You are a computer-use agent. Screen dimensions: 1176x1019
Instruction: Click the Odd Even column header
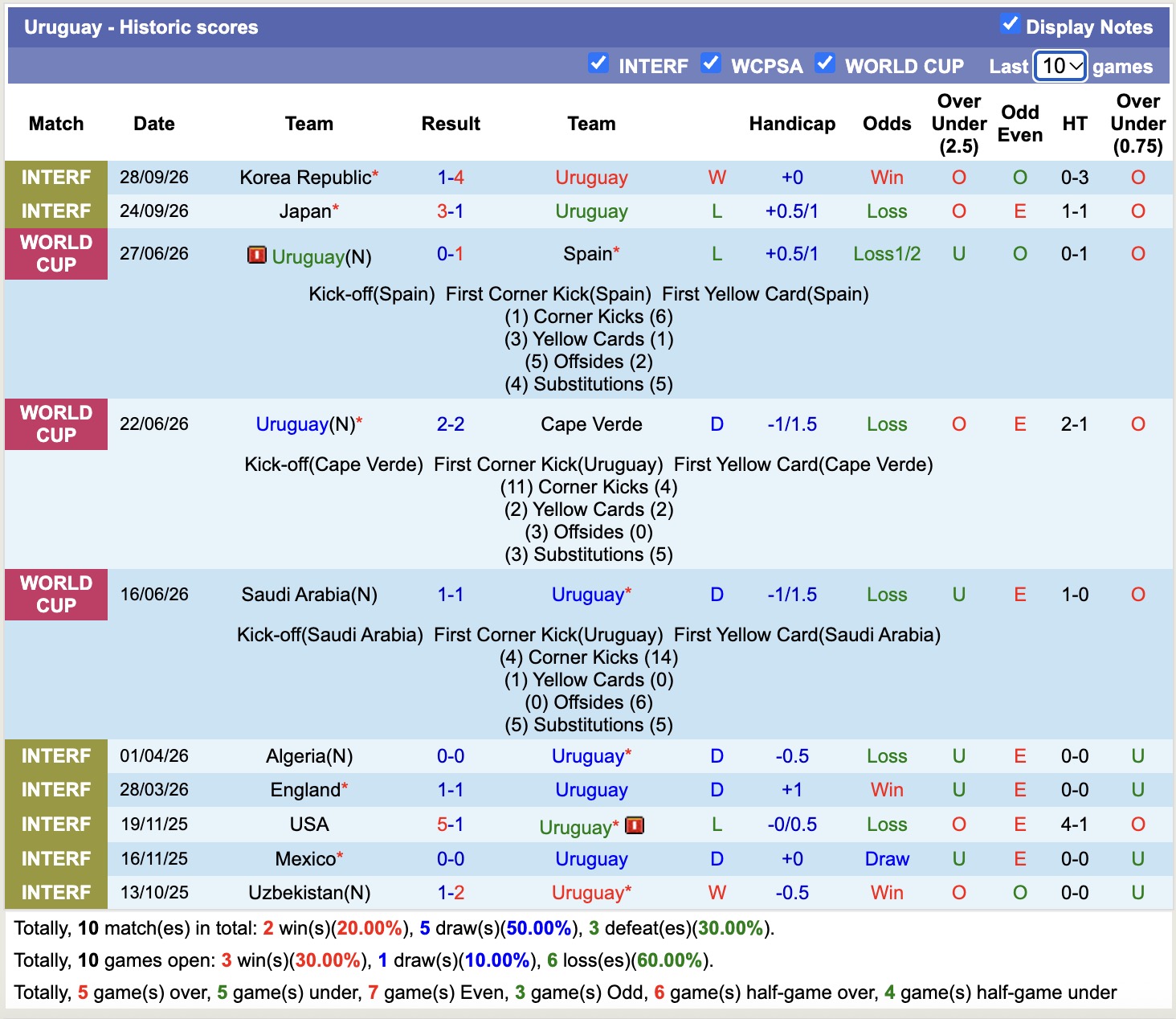[x=1020, y=124]
